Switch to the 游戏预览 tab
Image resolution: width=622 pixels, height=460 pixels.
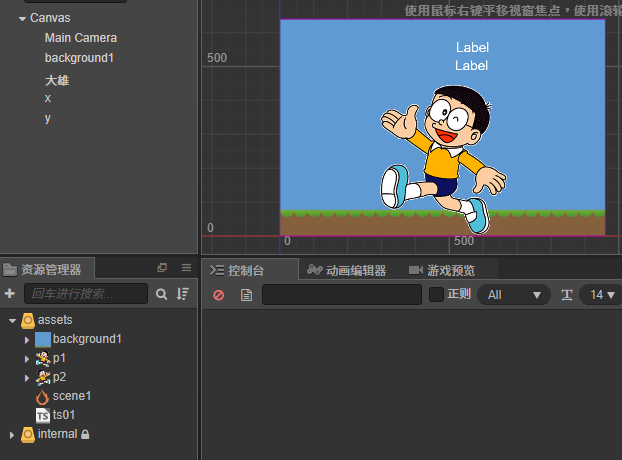click(442, 270)
